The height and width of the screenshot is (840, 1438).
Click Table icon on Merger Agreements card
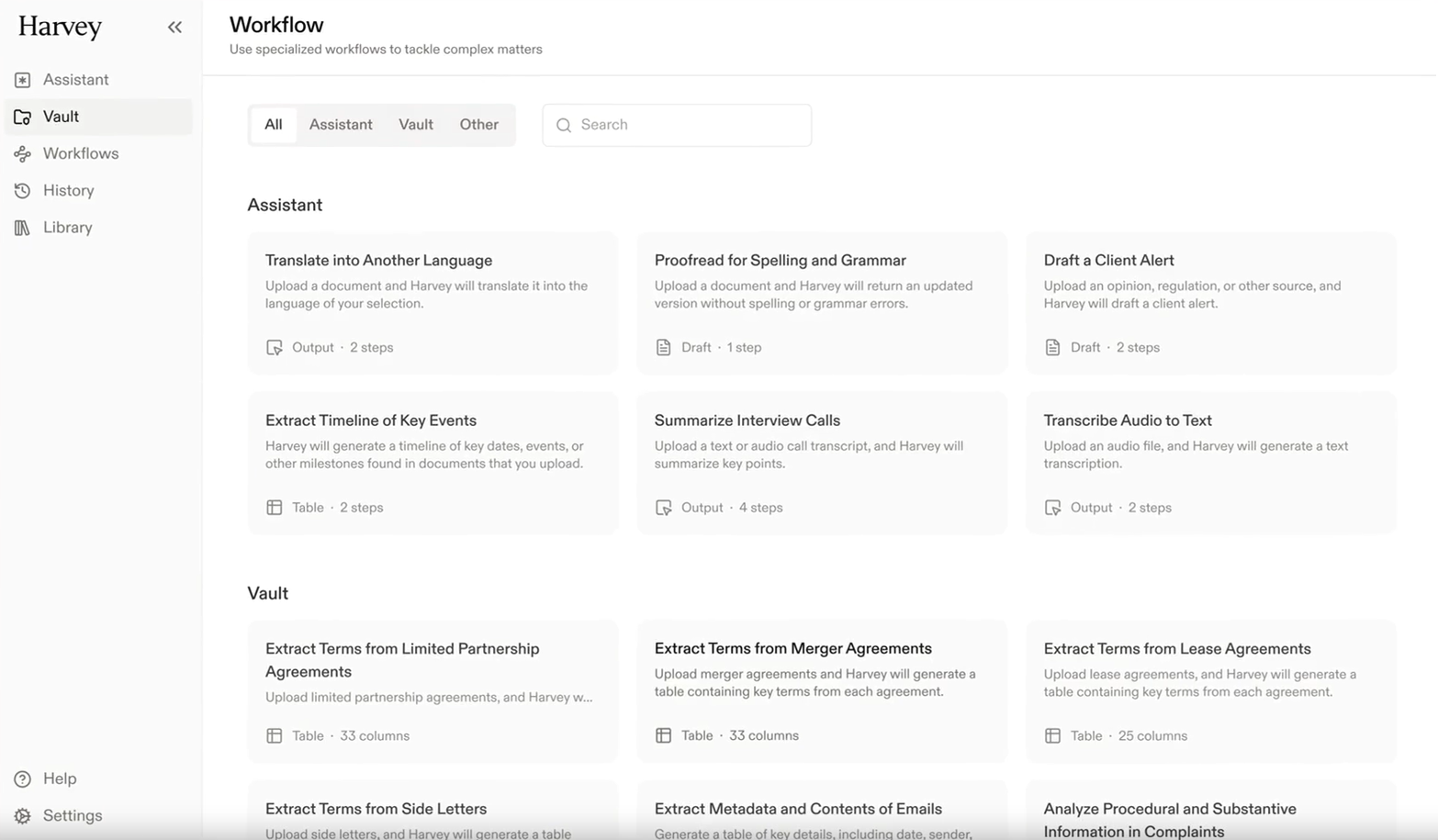pyautogui.click(x=663, y=736)
